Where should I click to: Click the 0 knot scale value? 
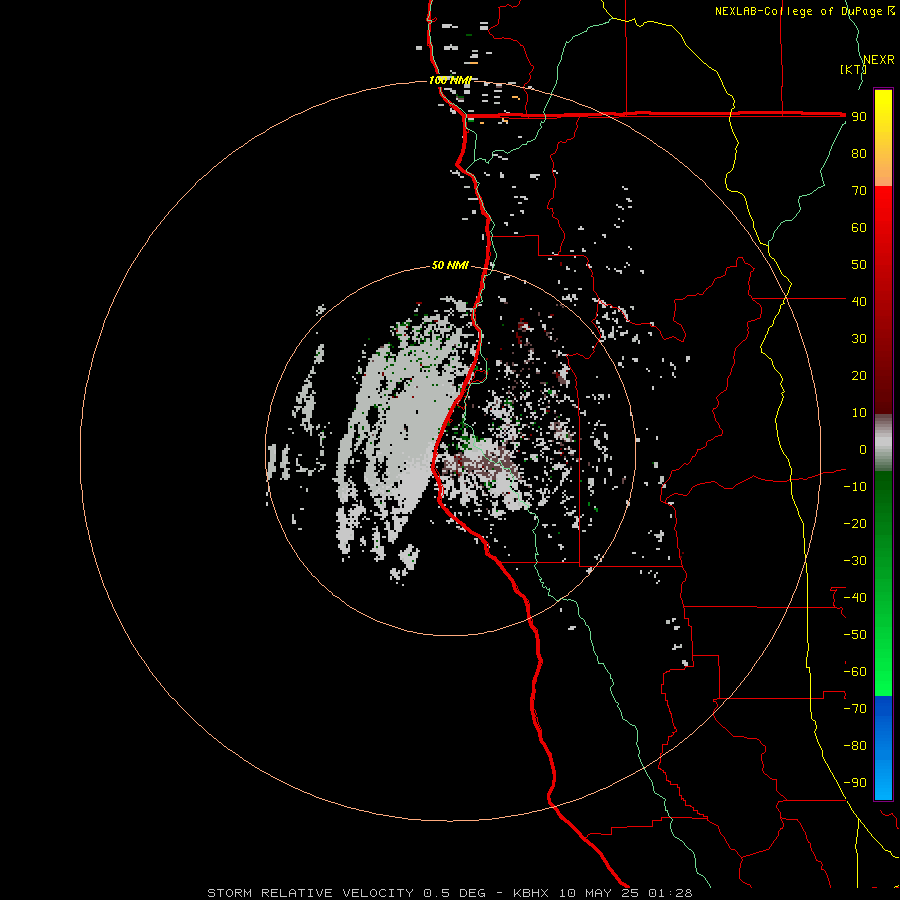point(863,449)
